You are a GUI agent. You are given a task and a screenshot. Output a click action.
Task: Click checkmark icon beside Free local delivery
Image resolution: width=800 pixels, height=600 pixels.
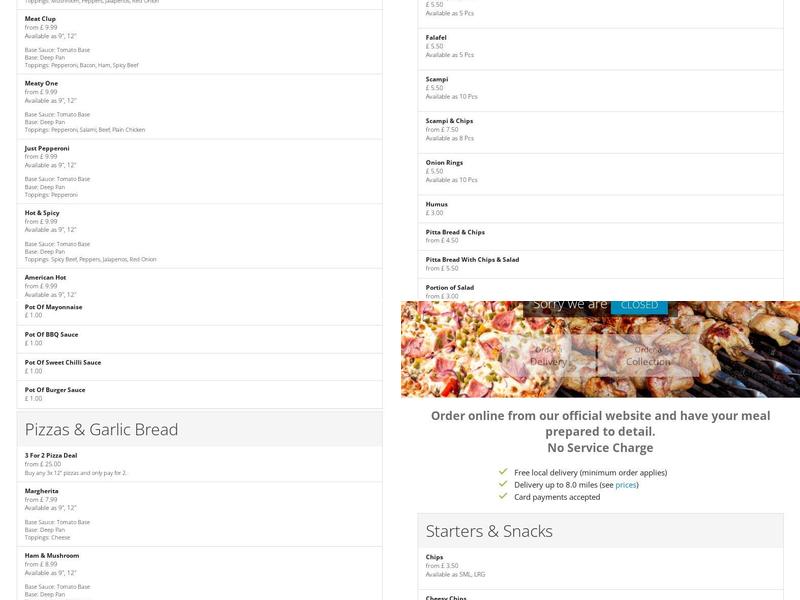(x=503, y=472)
